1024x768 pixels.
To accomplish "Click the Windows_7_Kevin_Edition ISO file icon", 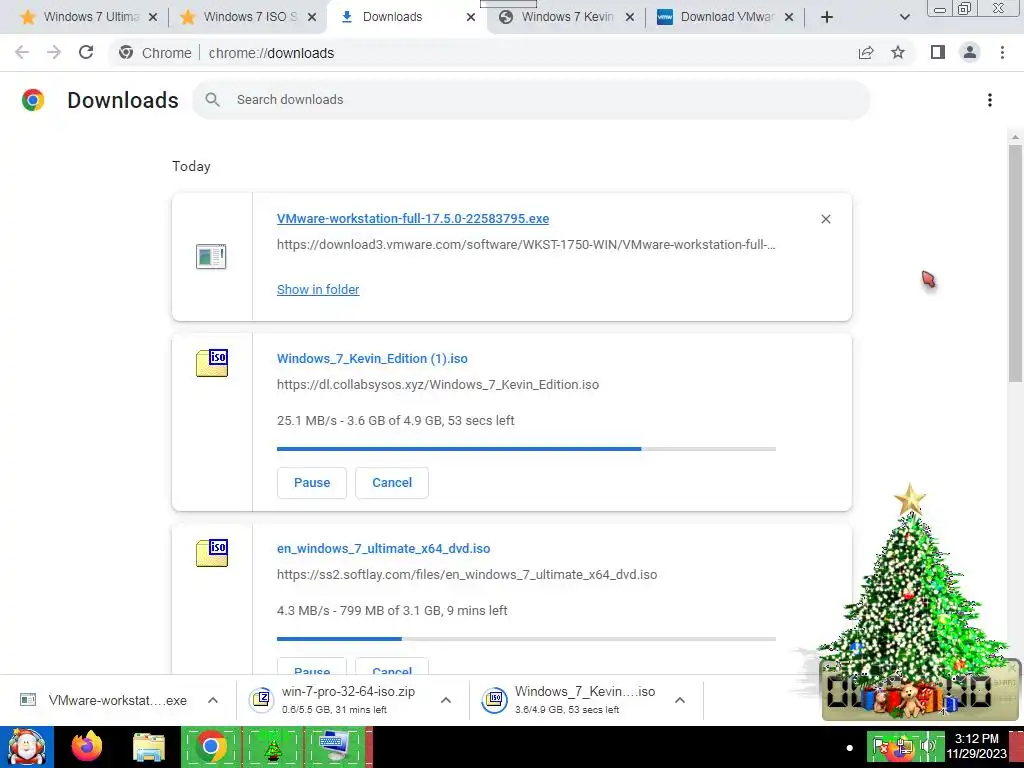I will (212, 363).
